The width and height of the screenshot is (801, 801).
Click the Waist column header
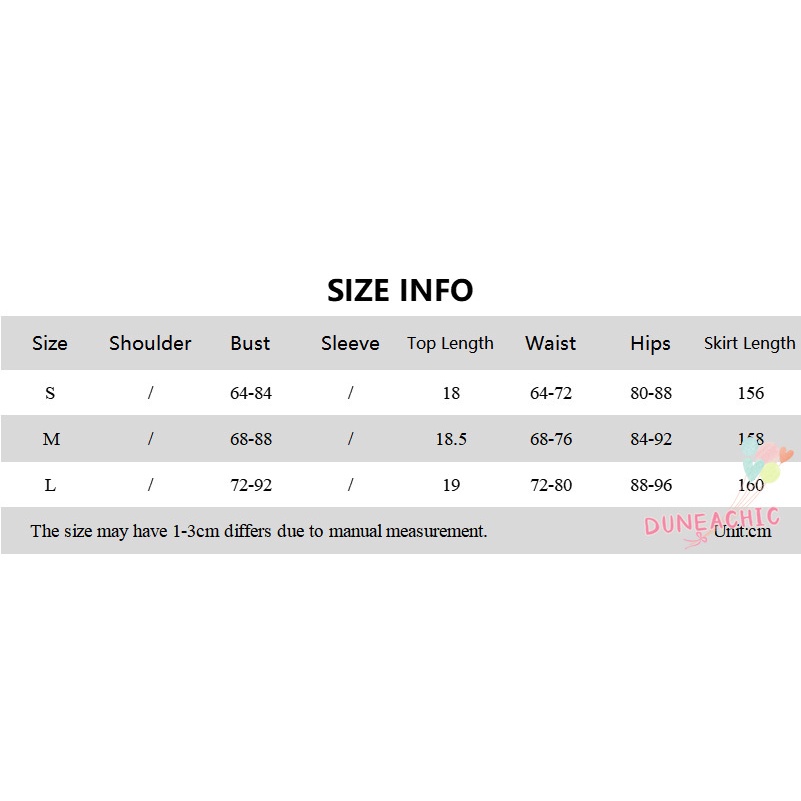pyautogui.click(x=550, y=343)
